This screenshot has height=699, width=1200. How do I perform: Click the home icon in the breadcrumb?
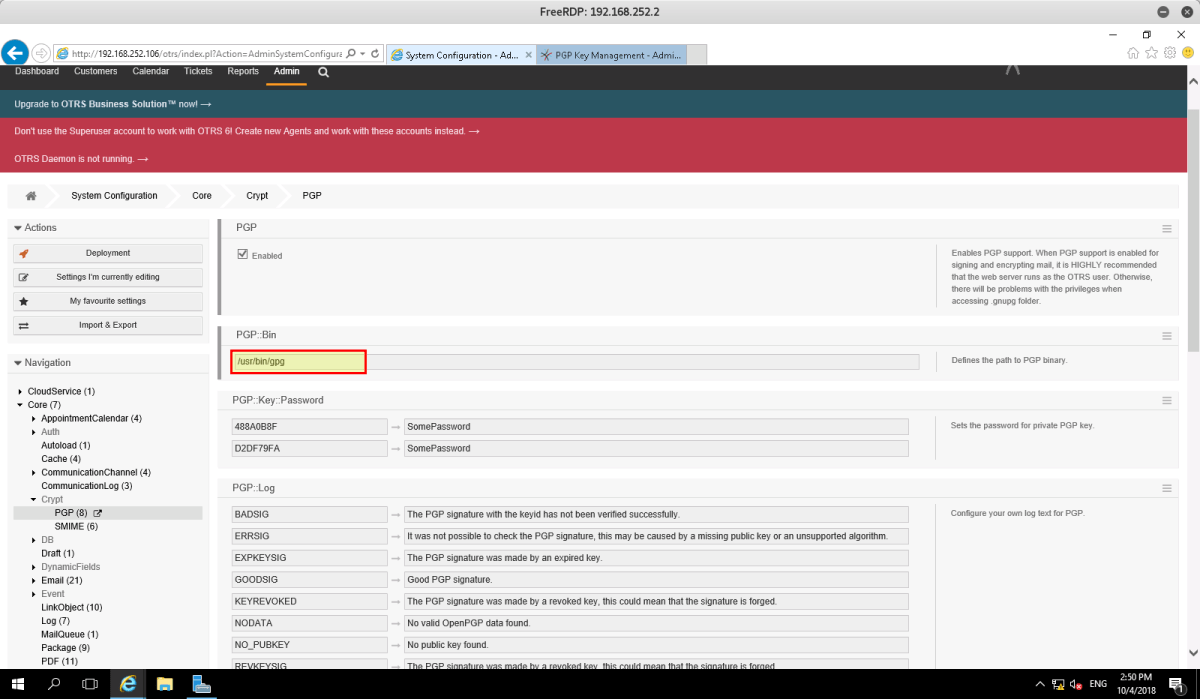pyautogui.click(x=30, y=195)
